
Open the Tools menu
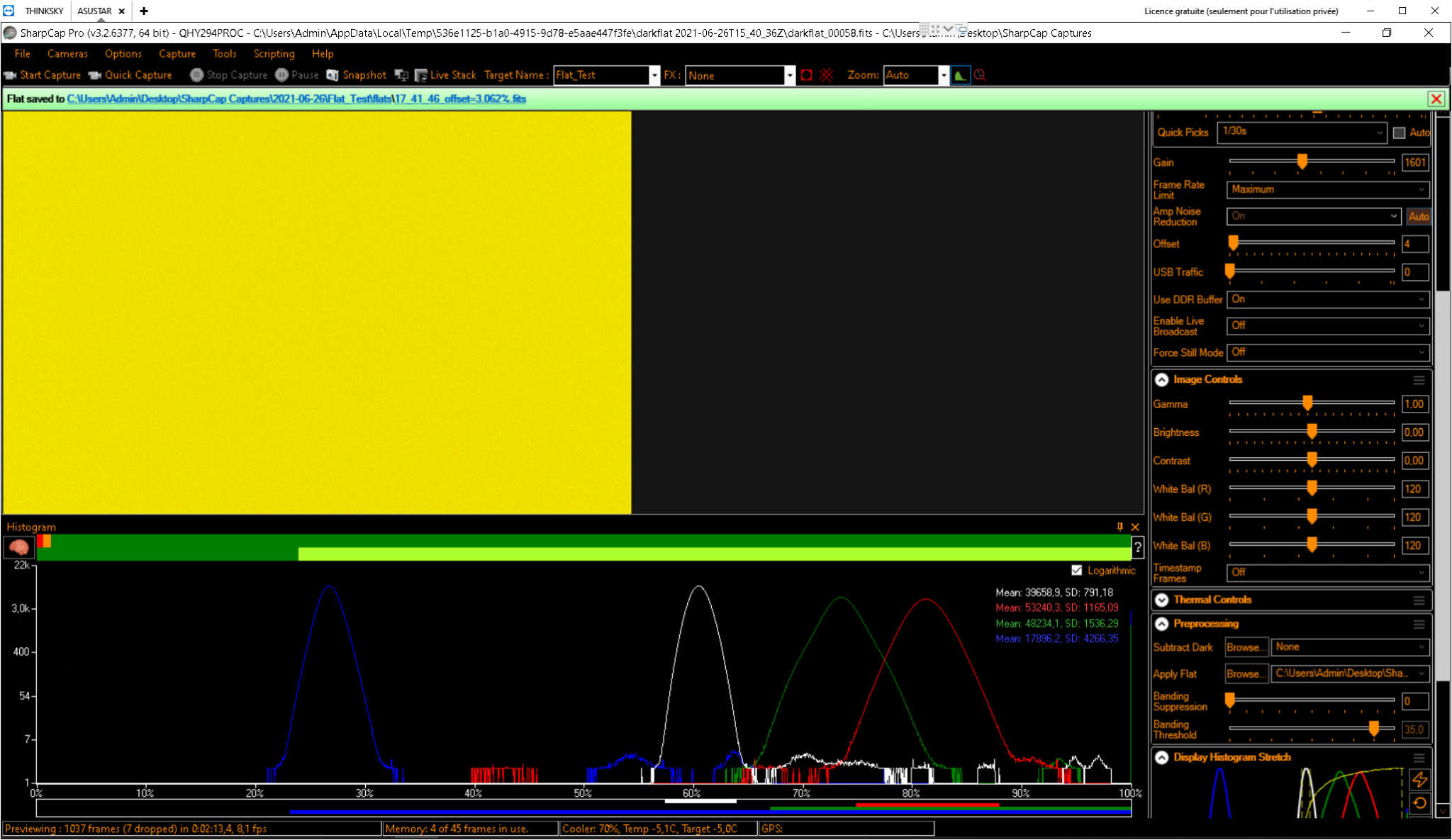tap(224, 54)
